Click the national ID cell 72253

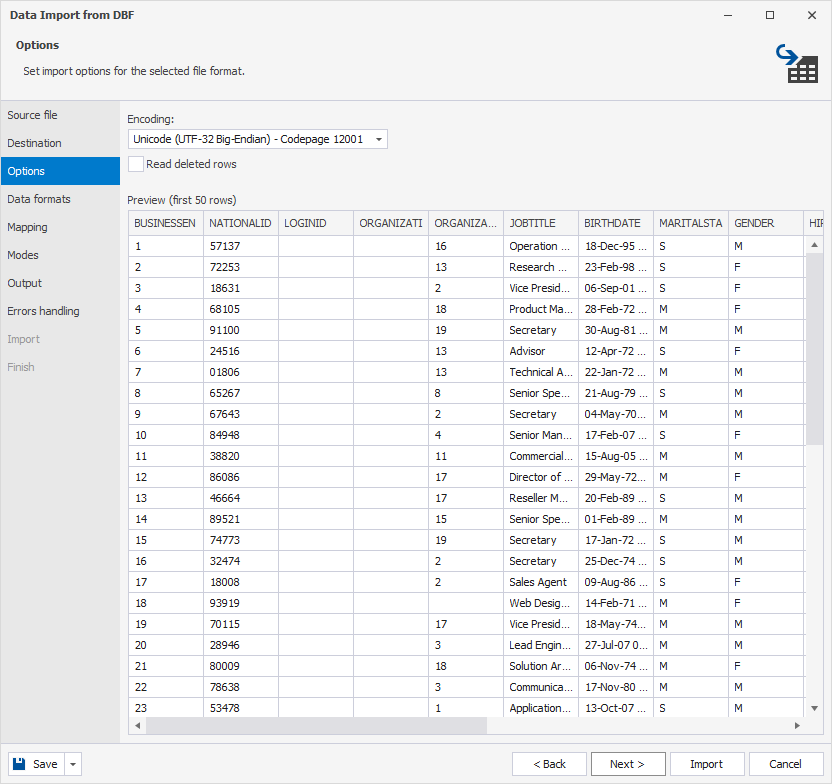(x=240, y=267)
